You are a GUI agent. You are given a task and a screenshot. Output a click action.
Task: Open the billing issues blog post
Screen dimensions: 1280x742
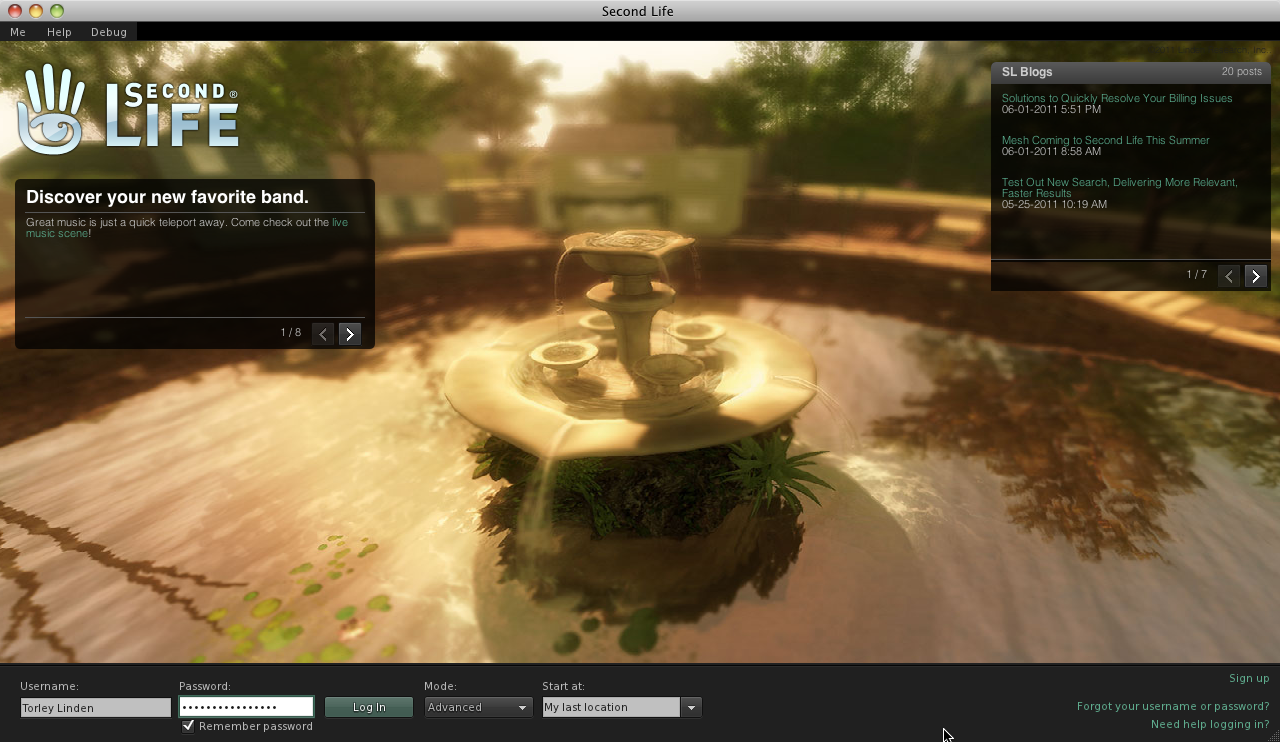(1116, 98)
